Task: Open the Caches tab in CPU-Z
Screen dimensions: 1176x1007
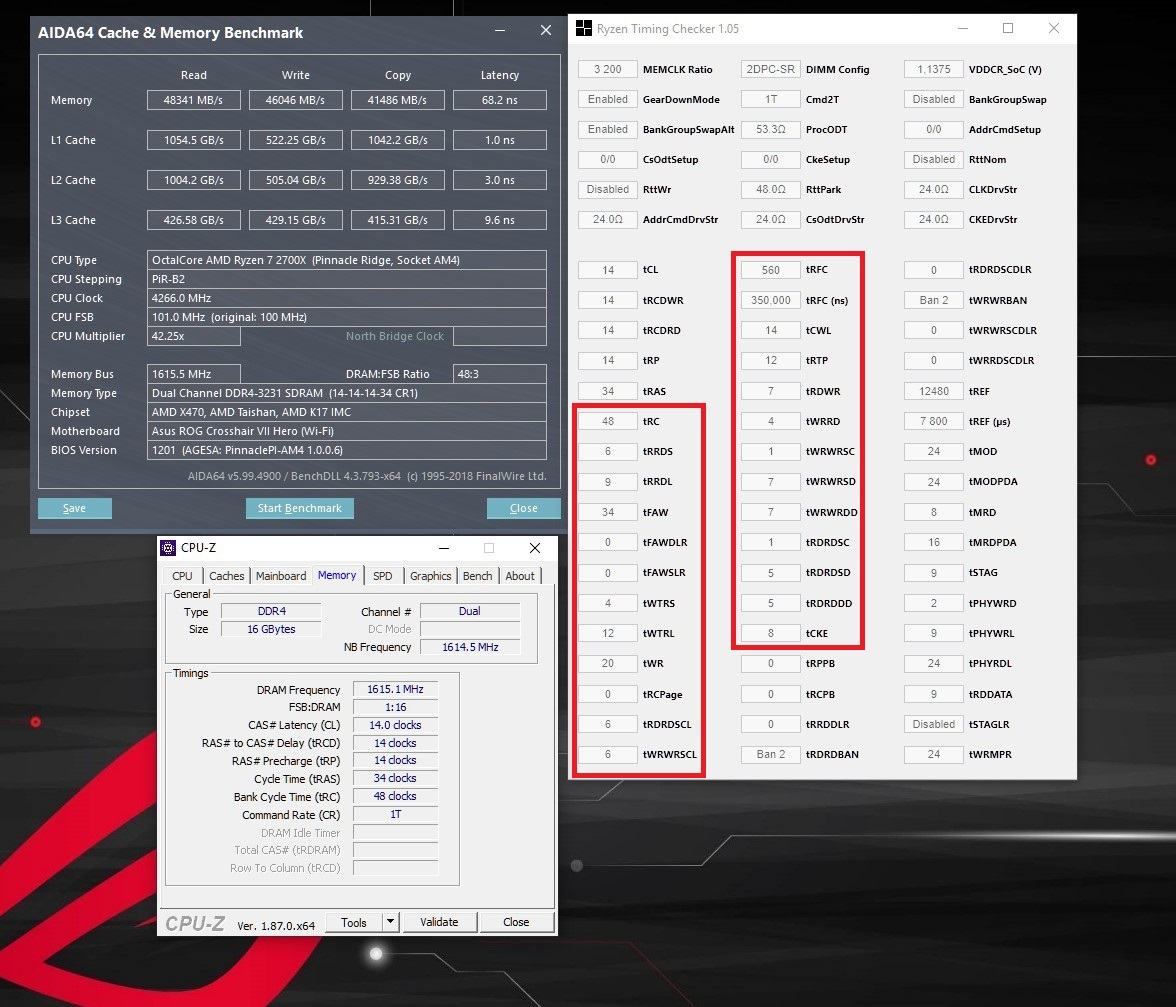Action: [226, 576]
